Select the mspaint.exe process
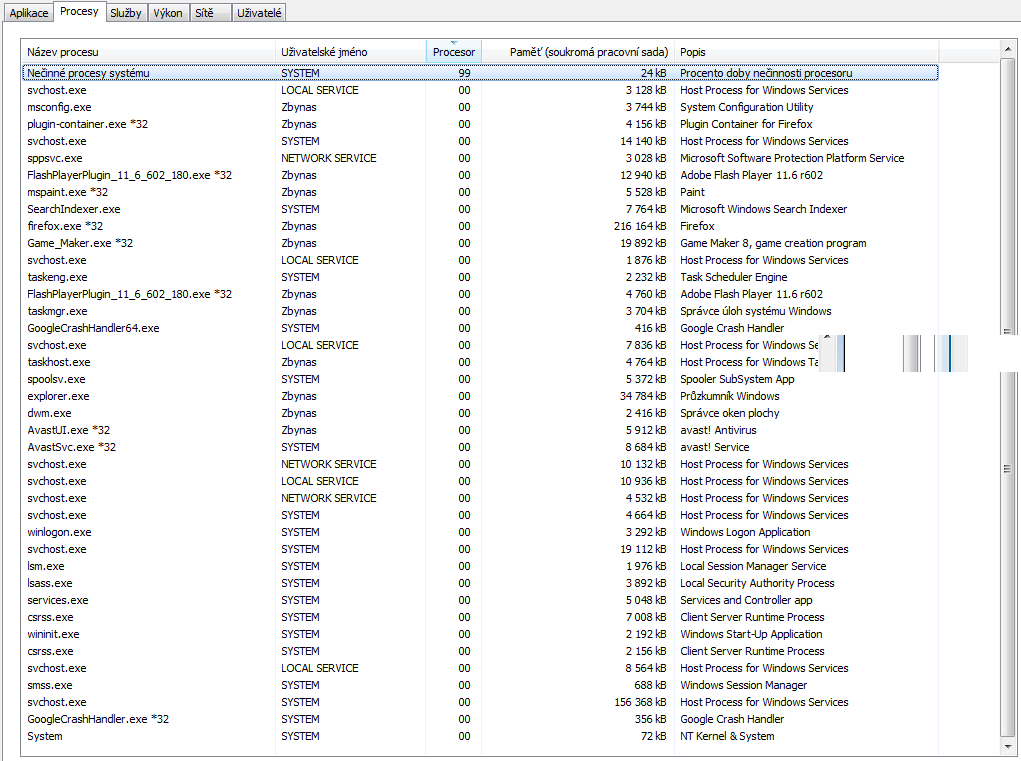 click(67, 192)
